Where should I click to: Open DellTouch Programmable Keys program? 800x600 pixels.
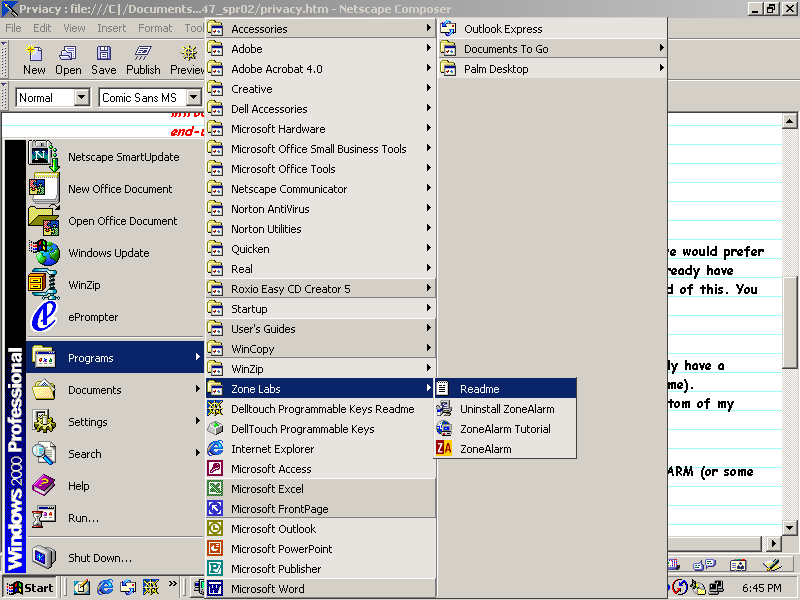321,429
